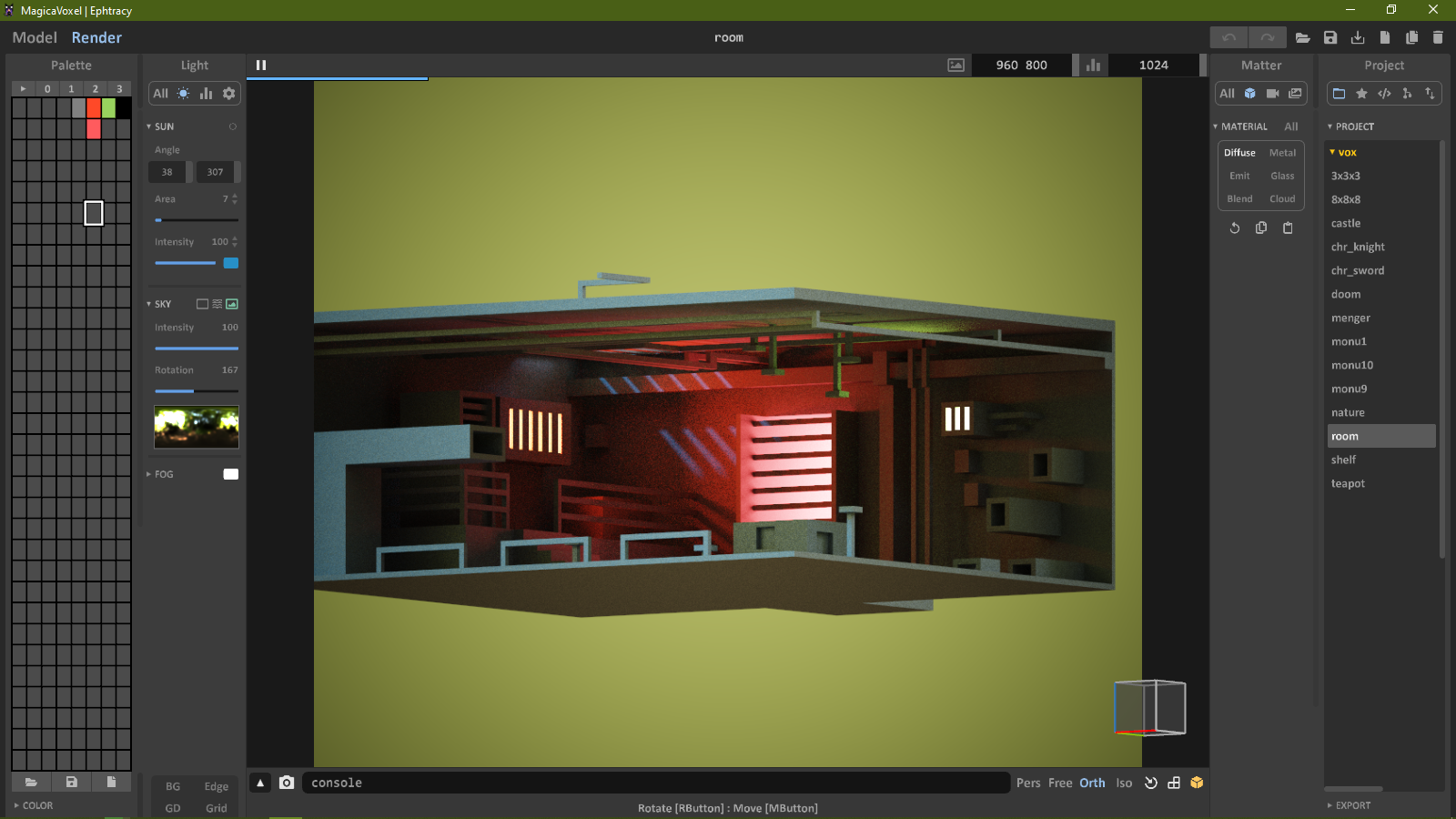Toggle the SUN section circle indicator
This screenshot has height=819, width=1456.
(x=232, y=126)
